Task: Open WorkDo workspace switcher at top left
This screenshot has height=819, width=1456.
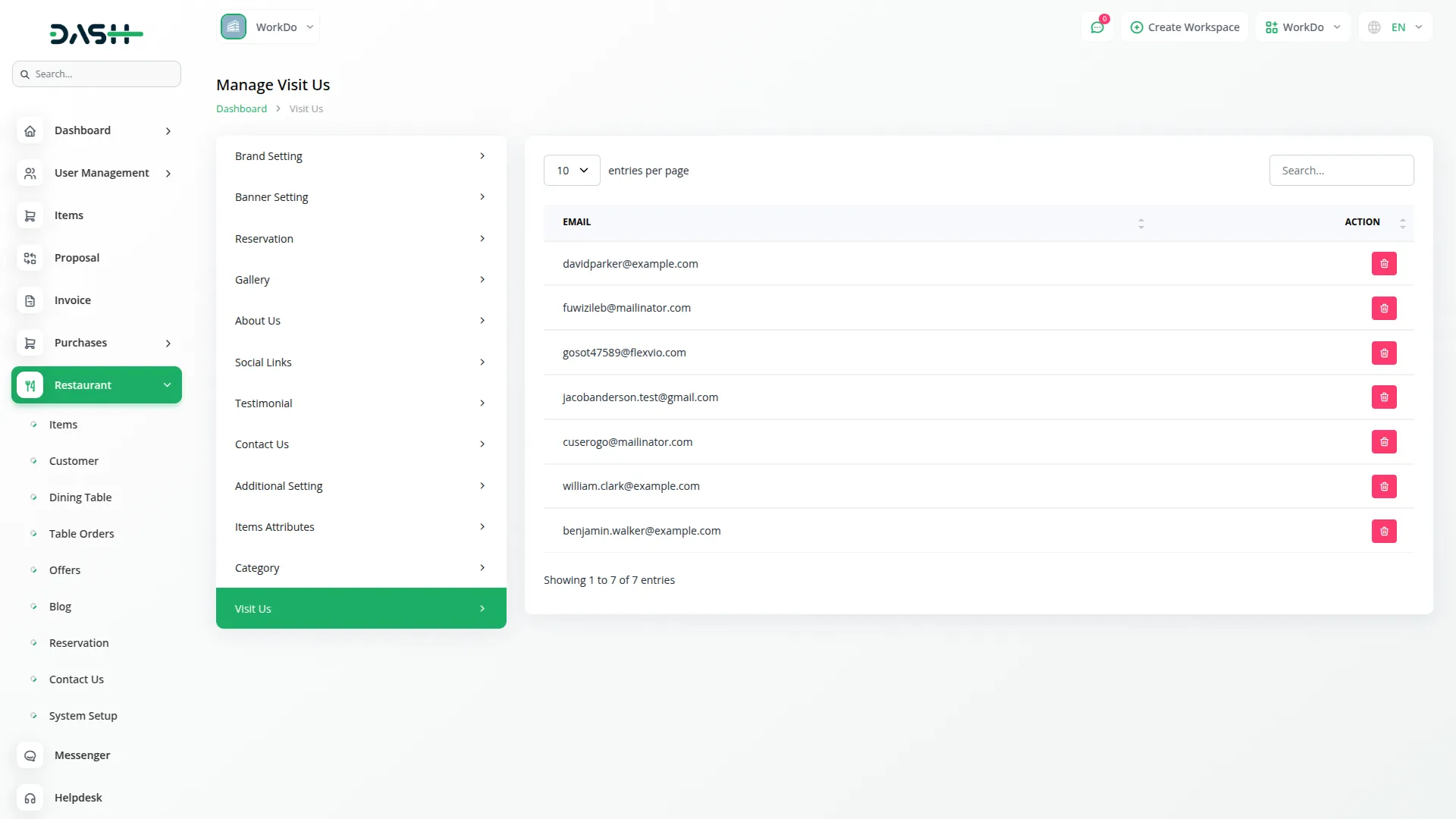Action: click(268, 27)
